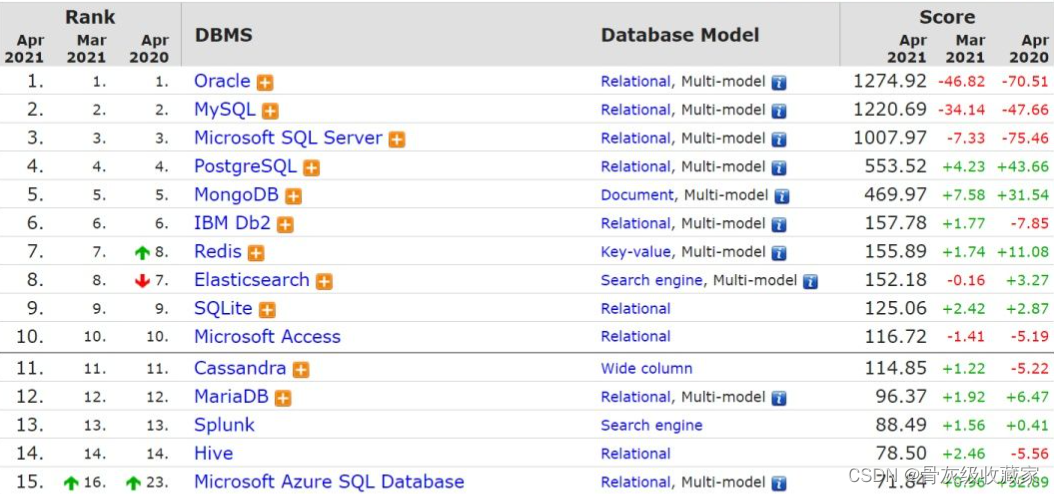Open the PostgreSQL link
This screenshot has height=494, width=1054.
click(x=245, y=166)
